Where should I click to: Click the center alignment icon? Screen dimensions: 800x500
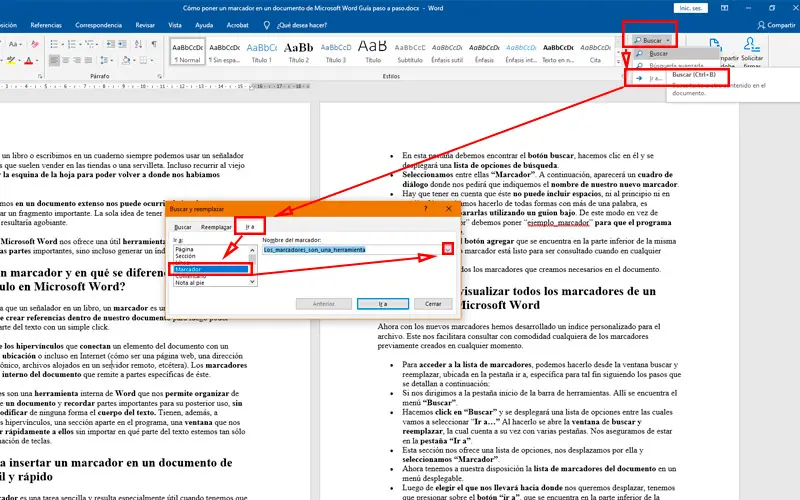pos(65,60)
